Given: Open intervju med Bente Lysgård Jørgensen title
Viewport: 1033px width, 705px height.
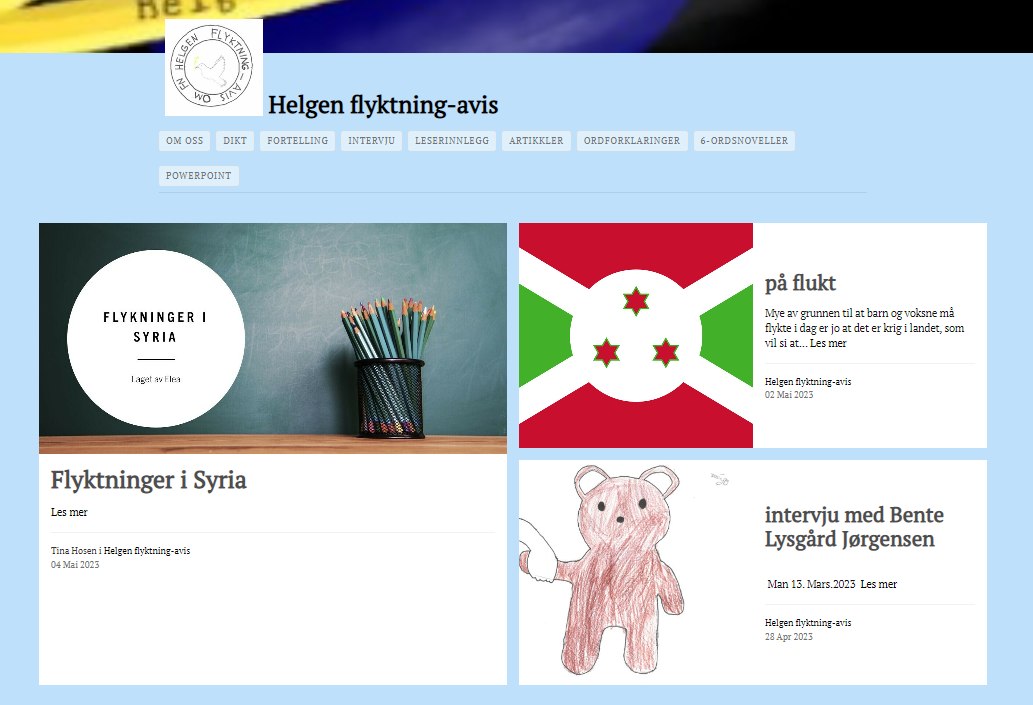Looking at the screenshot, I should pyautogui.click(x=853, y=527).
